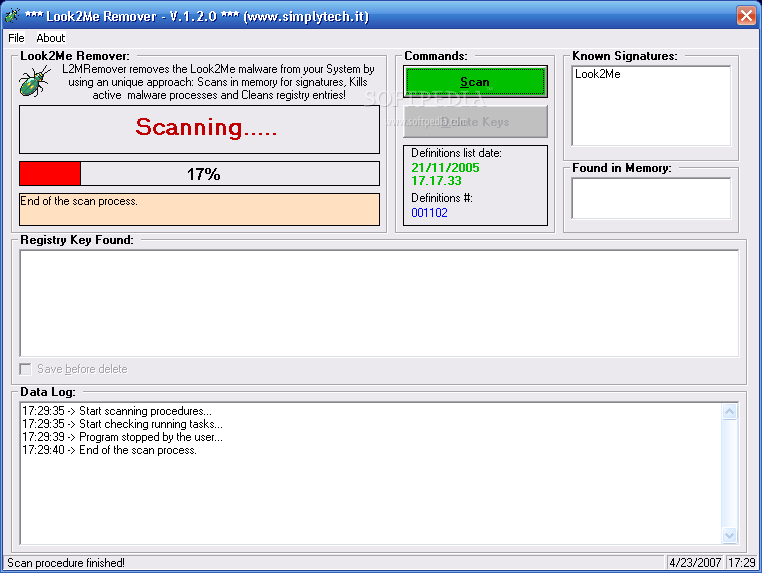762x573 pixels.
Task: Close the Look2Me Remover window
Action: click(x=746, y=16)
